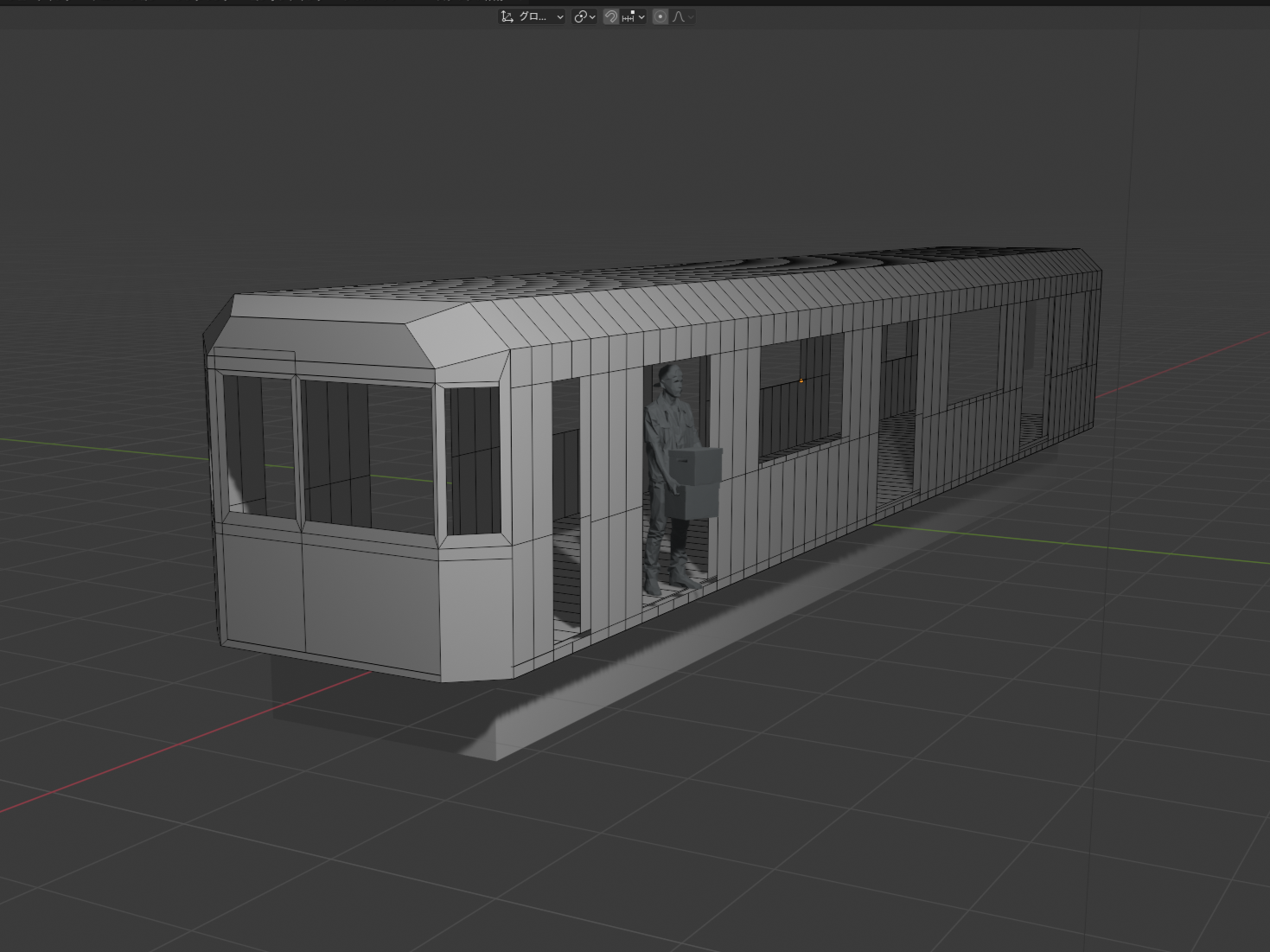Click the narrow left front windshield pane
The height and width of the screenshot is (952, 1270).
click(x=259, y=445)
